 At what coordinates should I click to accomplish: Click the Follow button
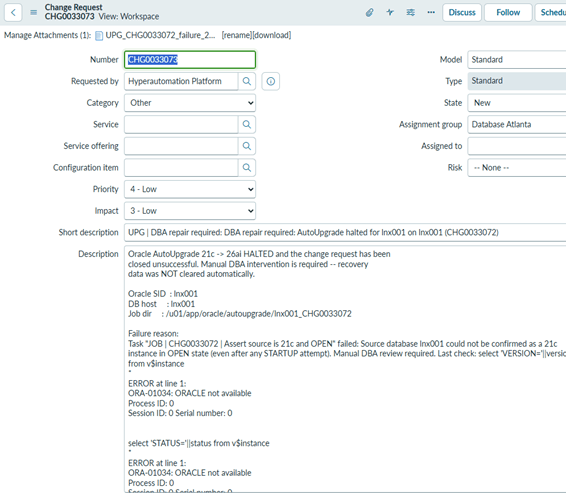coord(508,13)
